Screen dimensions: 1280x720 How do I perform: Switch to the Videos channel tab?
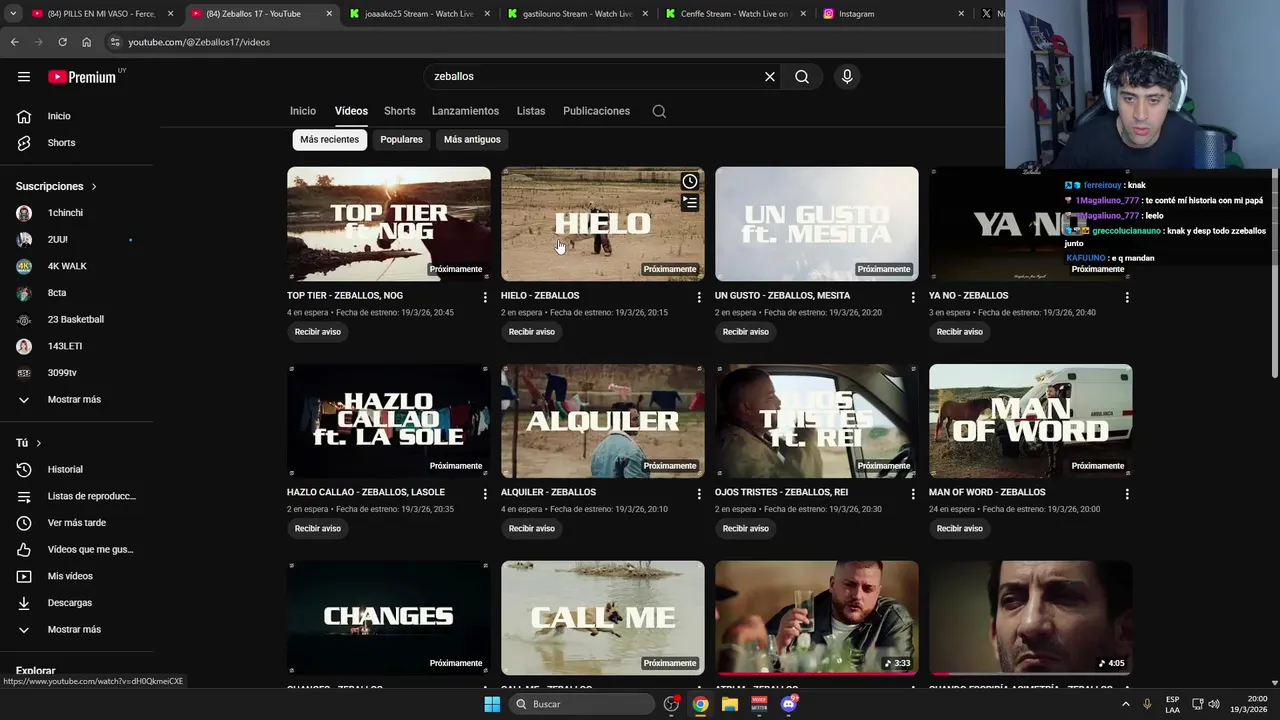351,111
